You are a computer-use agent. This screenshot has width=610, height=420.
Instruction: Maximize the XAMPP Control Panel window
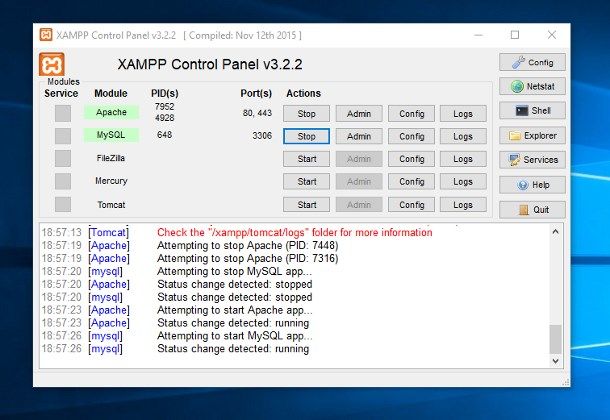coord(515,35)
